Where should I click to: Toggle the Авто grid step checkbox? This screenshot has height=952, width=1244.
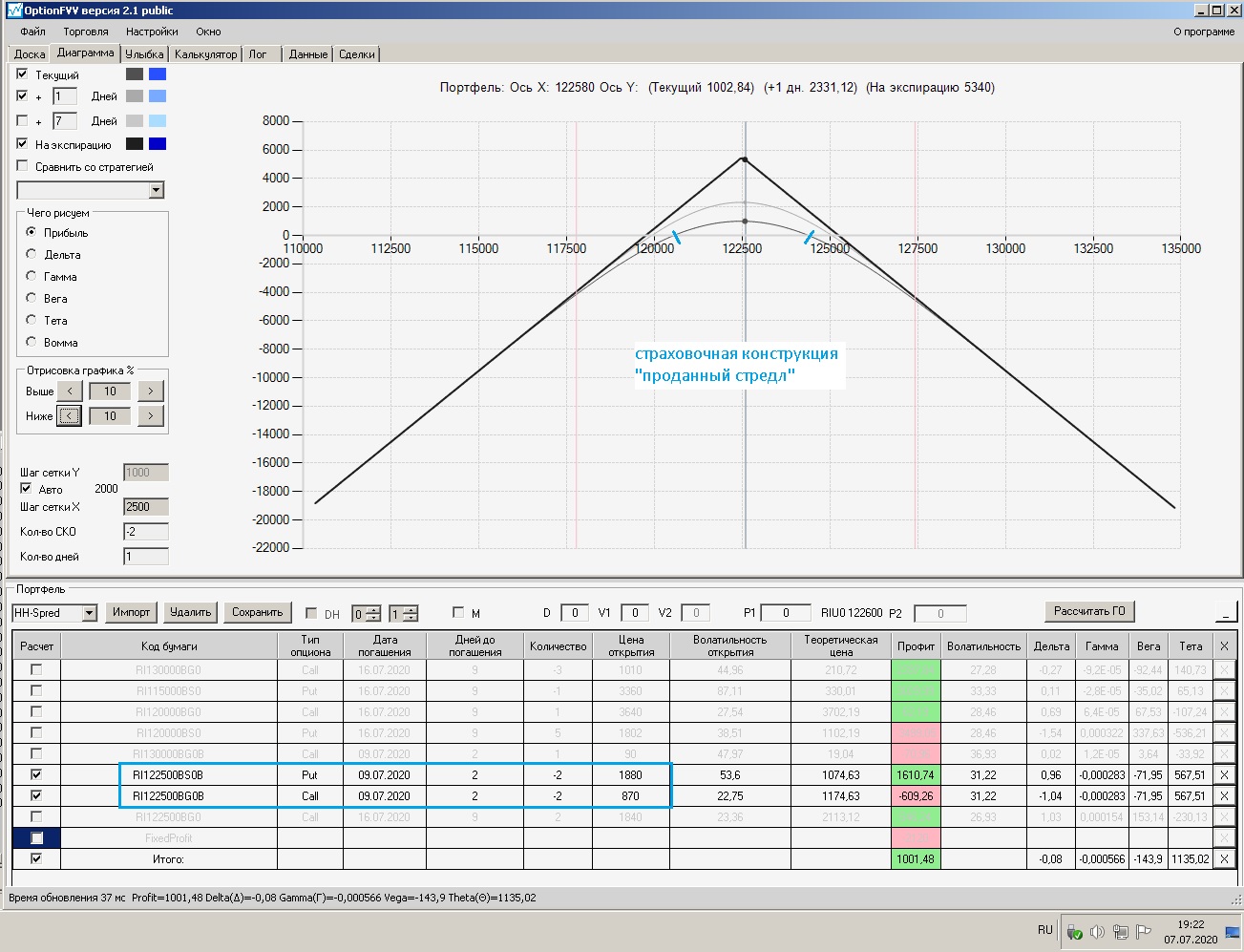(x=26, y=489)
